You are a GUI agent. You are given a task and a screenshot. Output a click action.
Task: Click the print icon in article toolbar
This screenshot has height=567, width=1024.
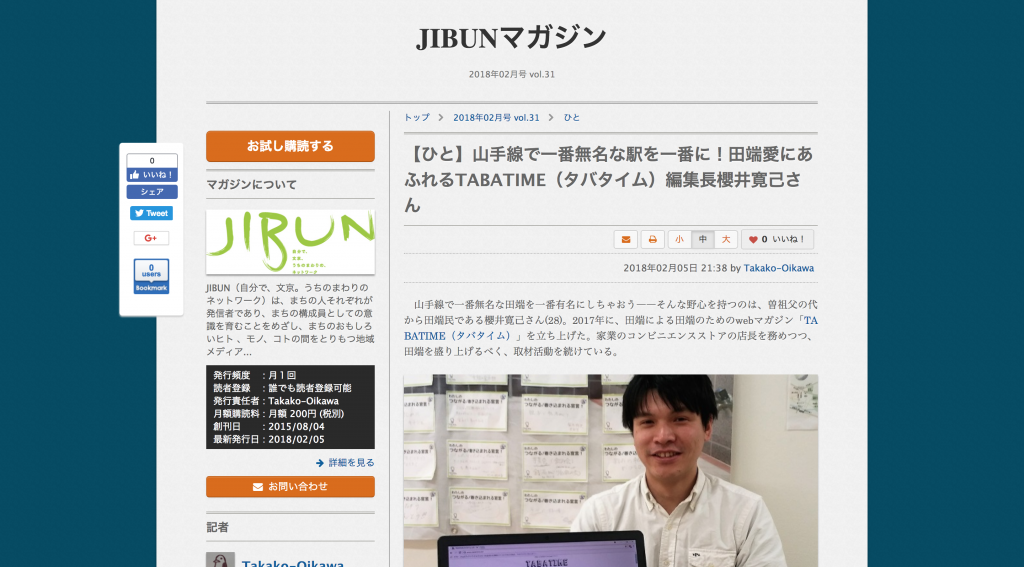click(652, 239)
